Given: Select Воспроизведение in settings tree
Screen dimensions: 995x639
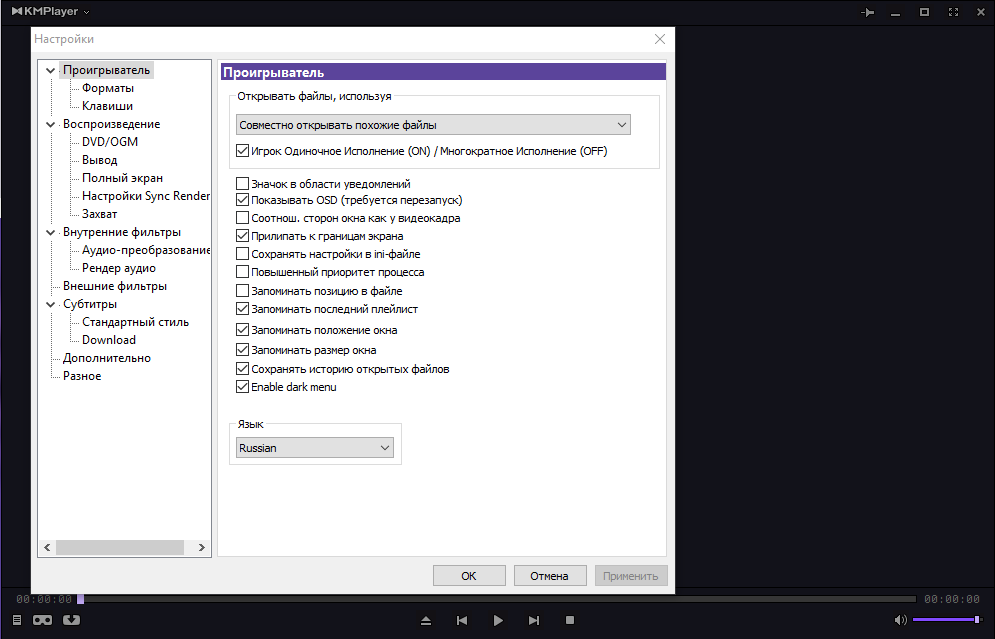Looking at the screenshot, I should point(112,124).
